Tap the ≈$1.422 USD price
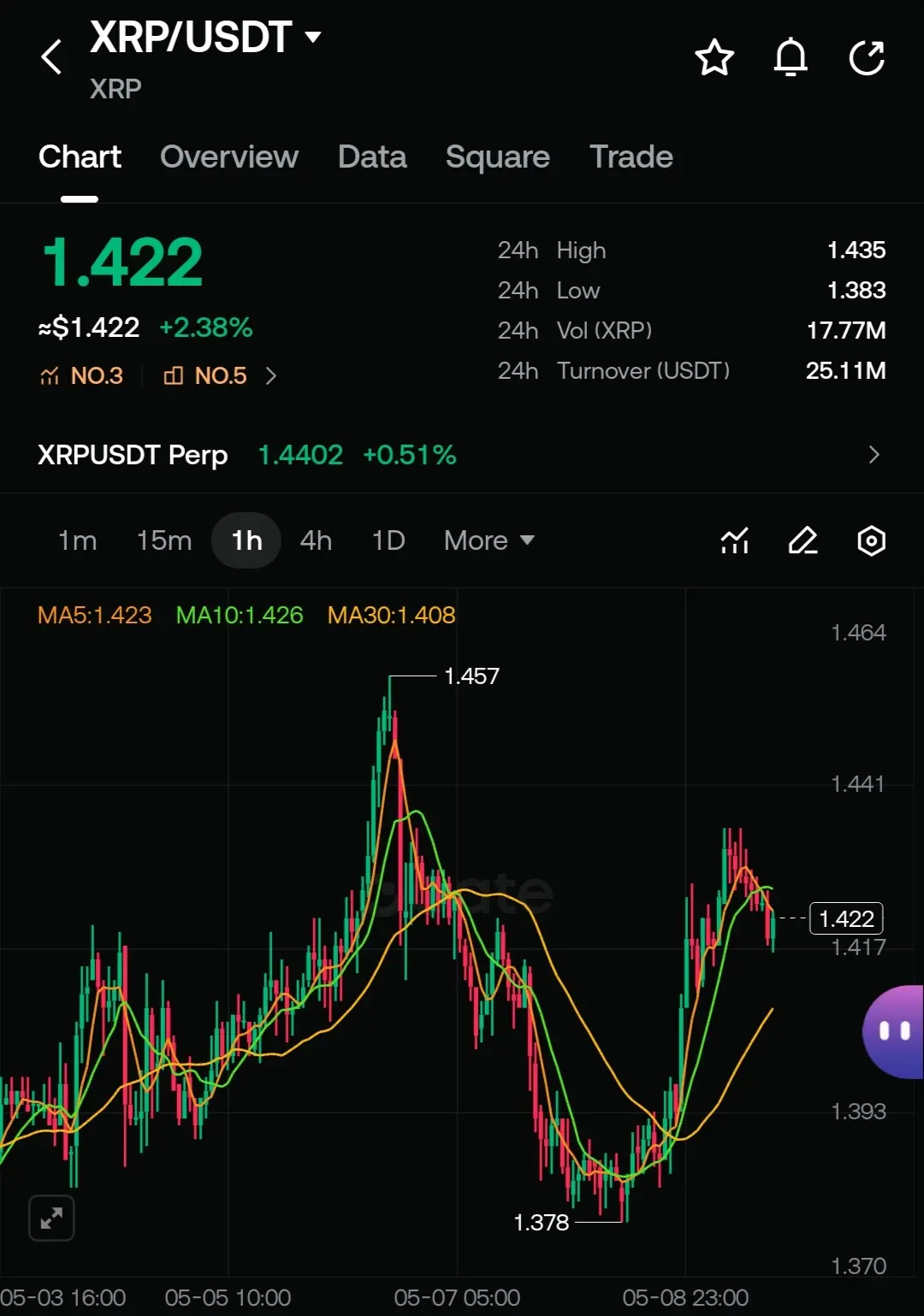The height and width of the screenshot is (1316, 924). click(x=89, y=328)
